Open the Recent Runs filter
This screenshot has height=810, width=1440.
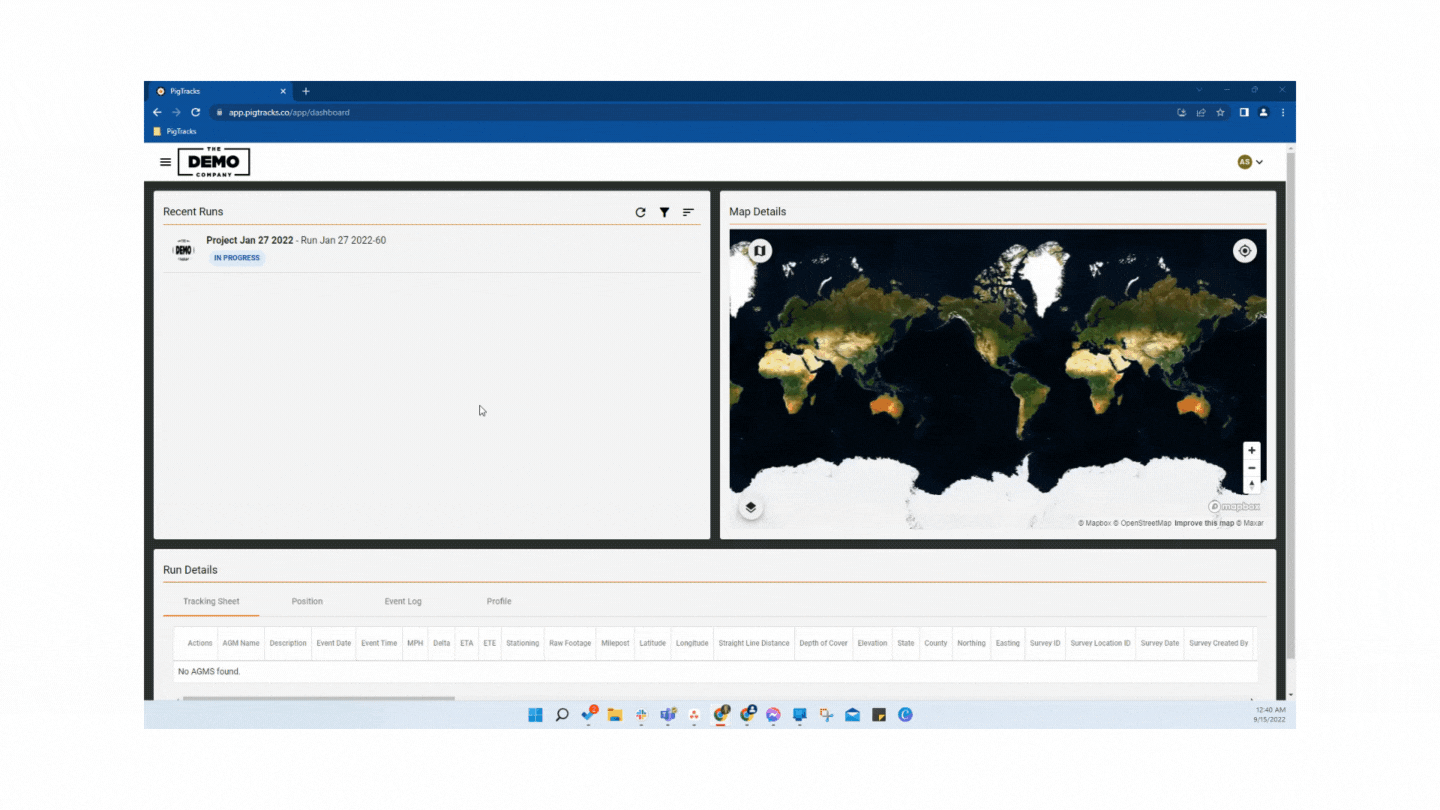tap(664, 212)
